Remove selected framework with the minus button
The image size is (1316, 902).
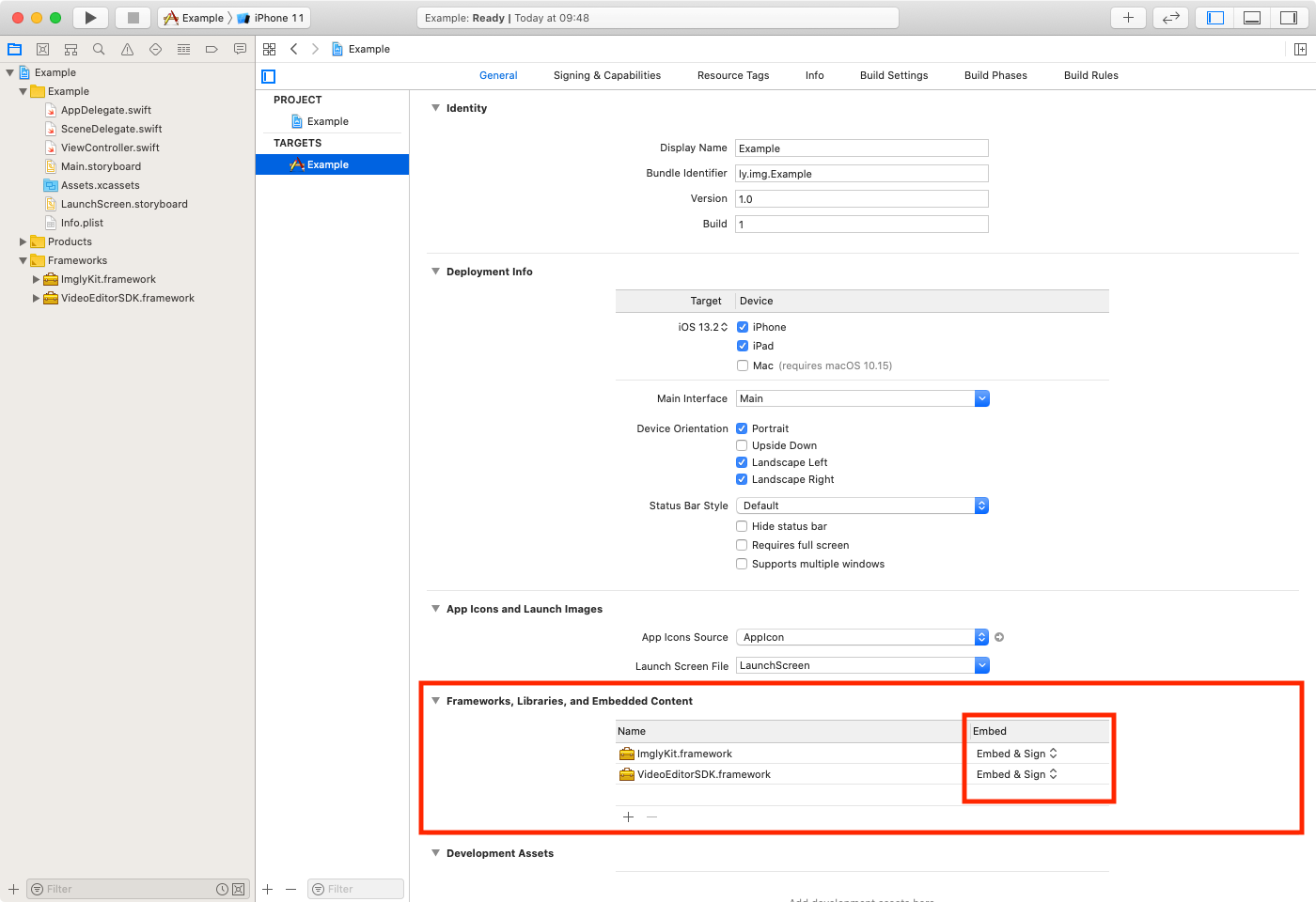651,816
